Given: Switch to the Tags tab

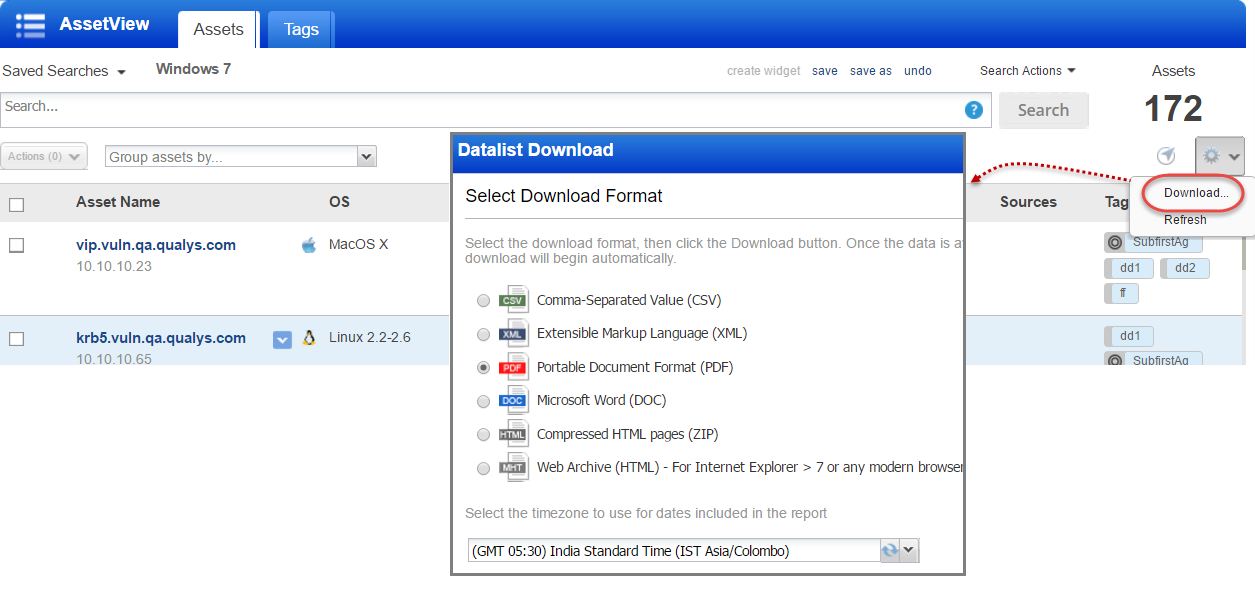Looking at the screenshot, I should [x=301, y=29].
